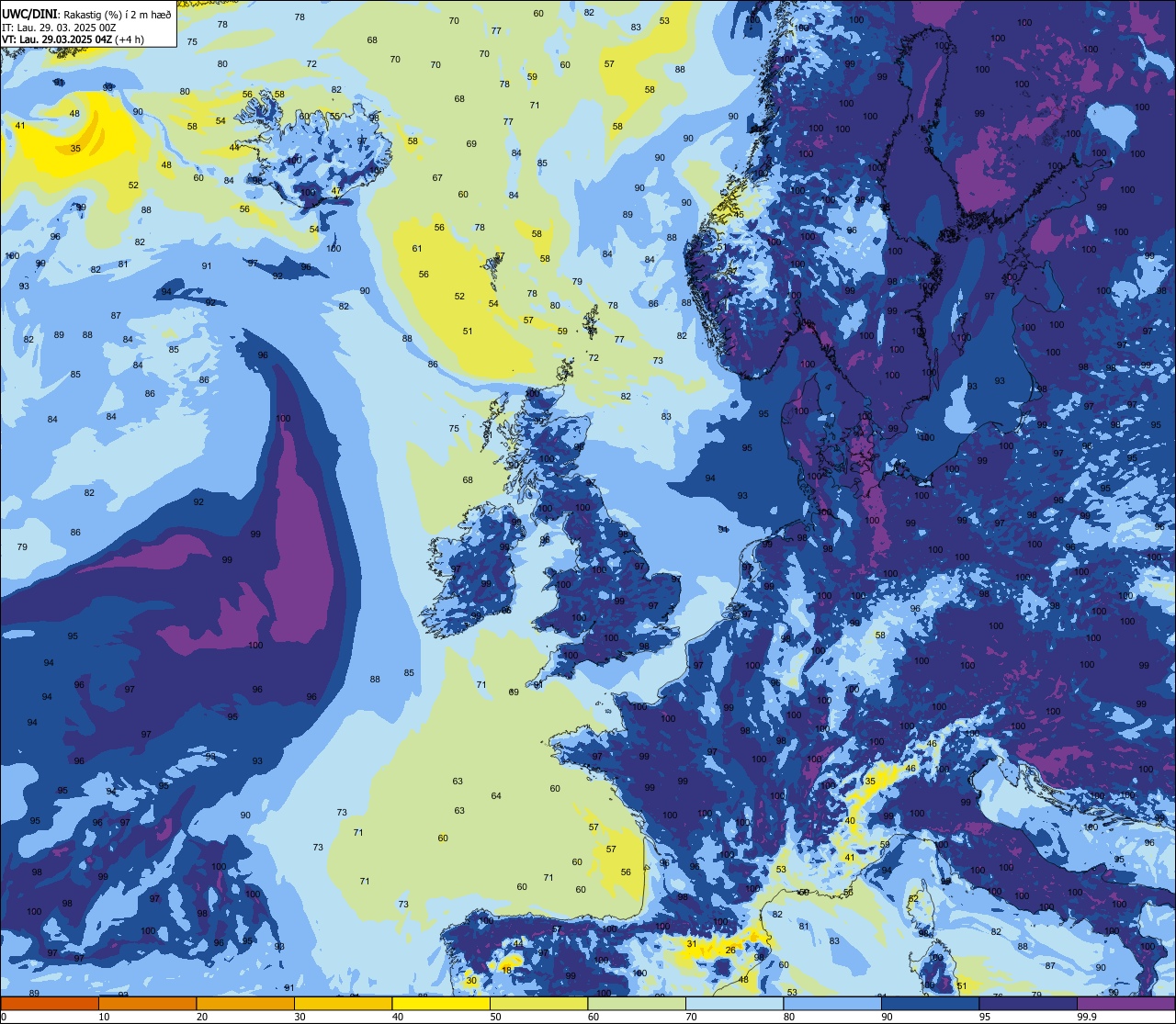Click the '80' tick label on the scale
Viewport: 1176px width, 1024px height.
click(789, 1017)
